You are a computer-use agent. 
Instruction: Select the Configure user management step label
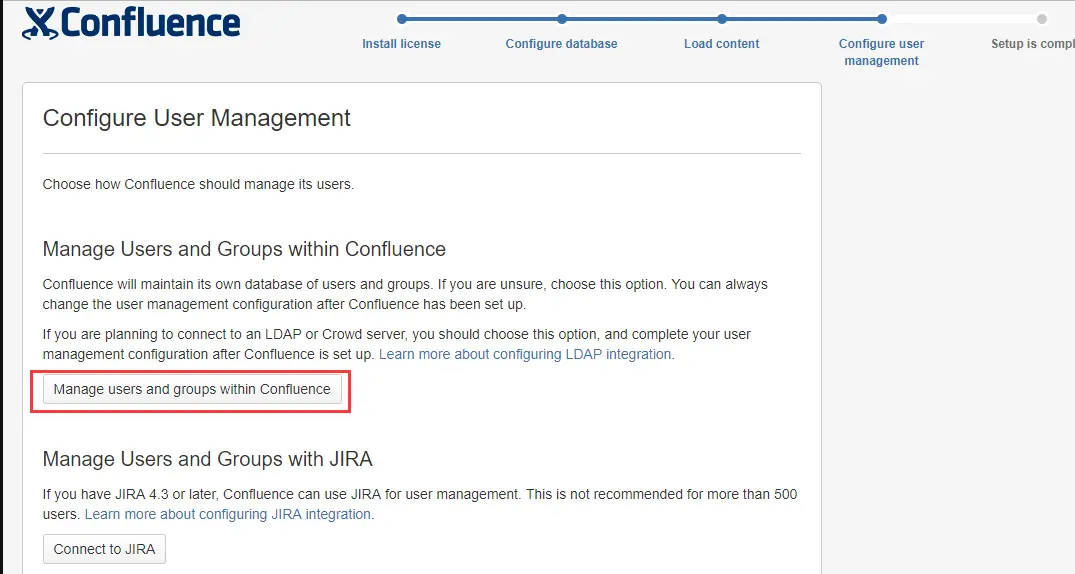(881, 52)
